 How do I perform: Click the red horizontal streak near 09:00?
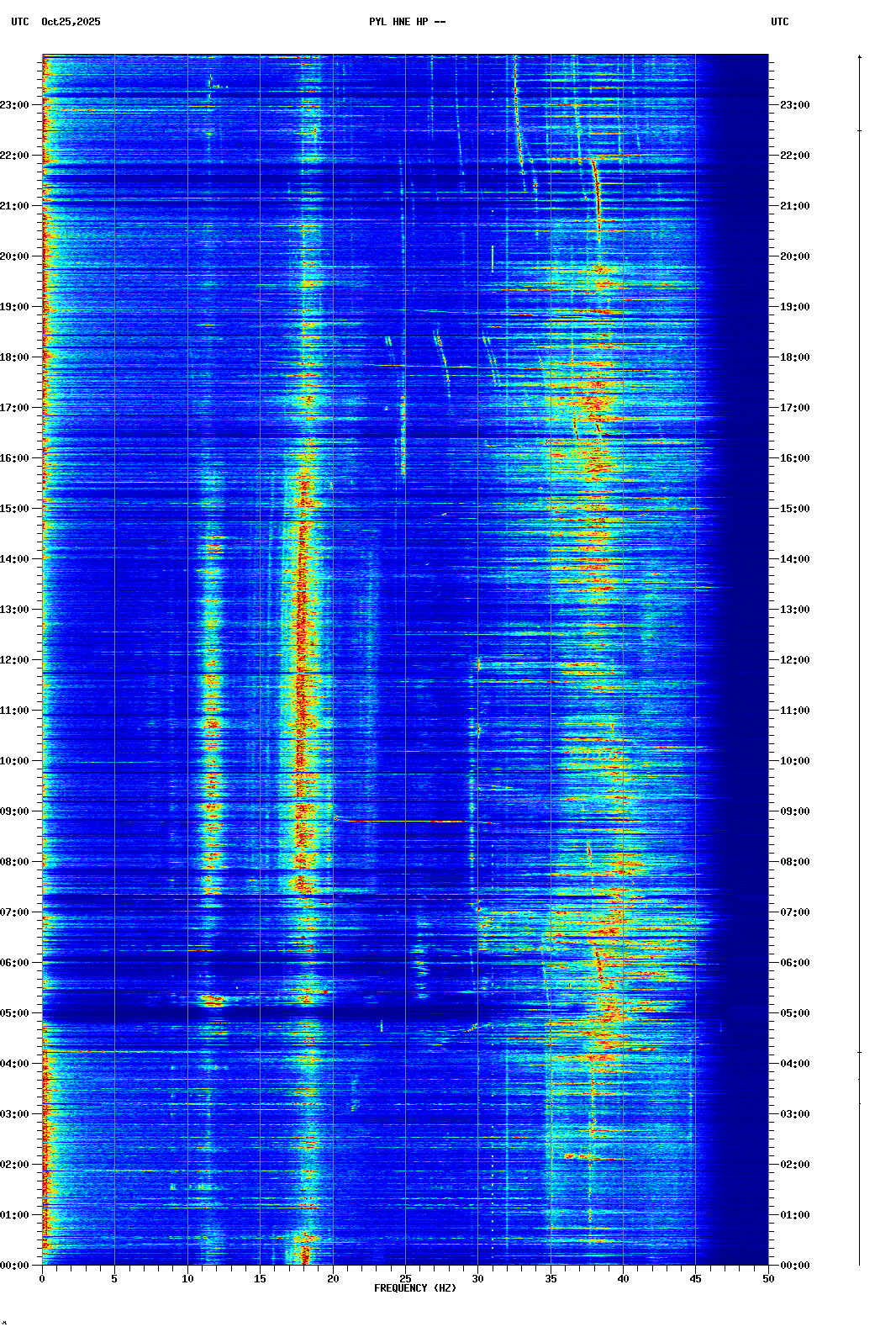pyautogui.click(x=403, y=821)
